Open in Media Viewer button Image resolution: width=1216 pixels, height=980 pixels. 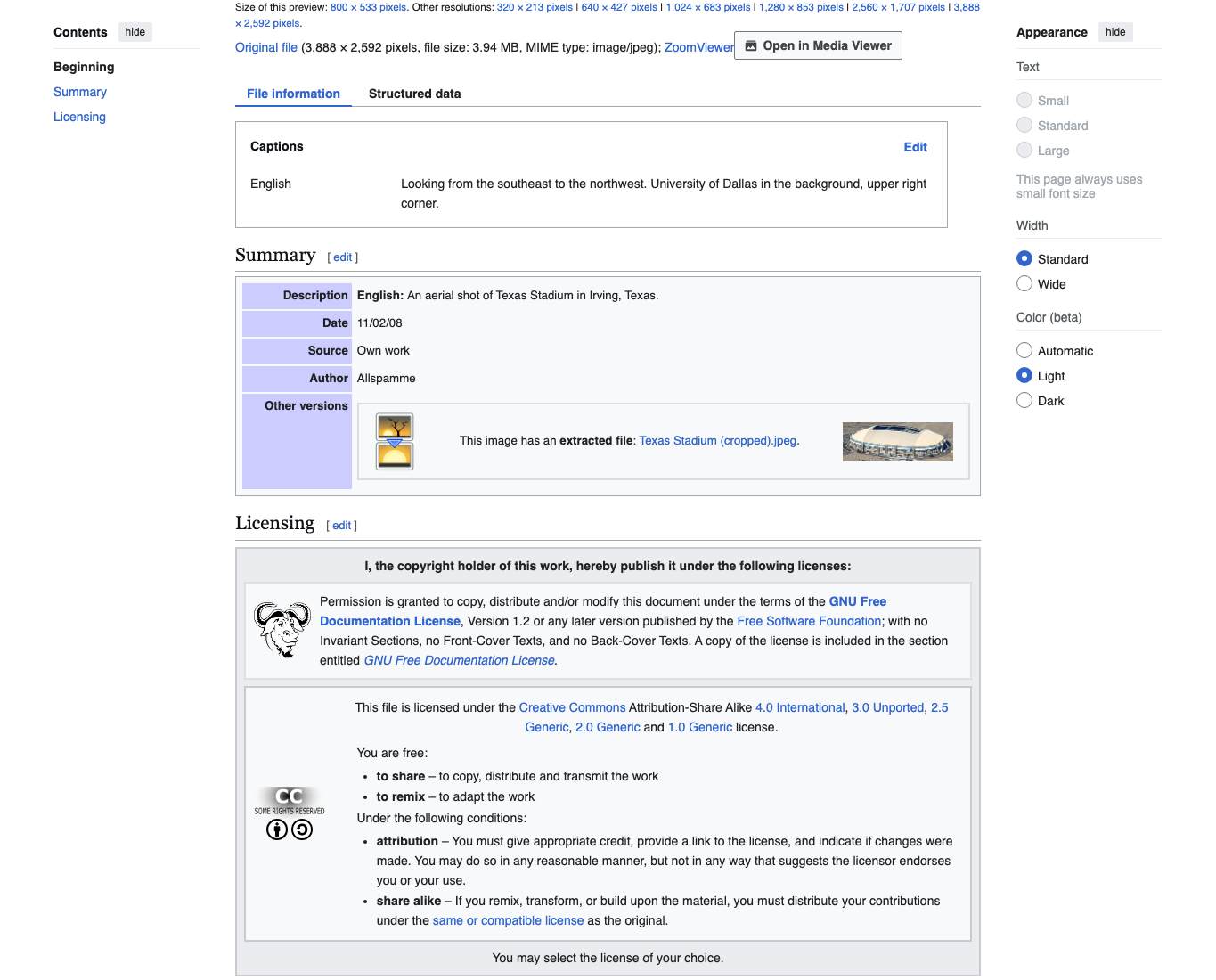(x=818, y=45)
